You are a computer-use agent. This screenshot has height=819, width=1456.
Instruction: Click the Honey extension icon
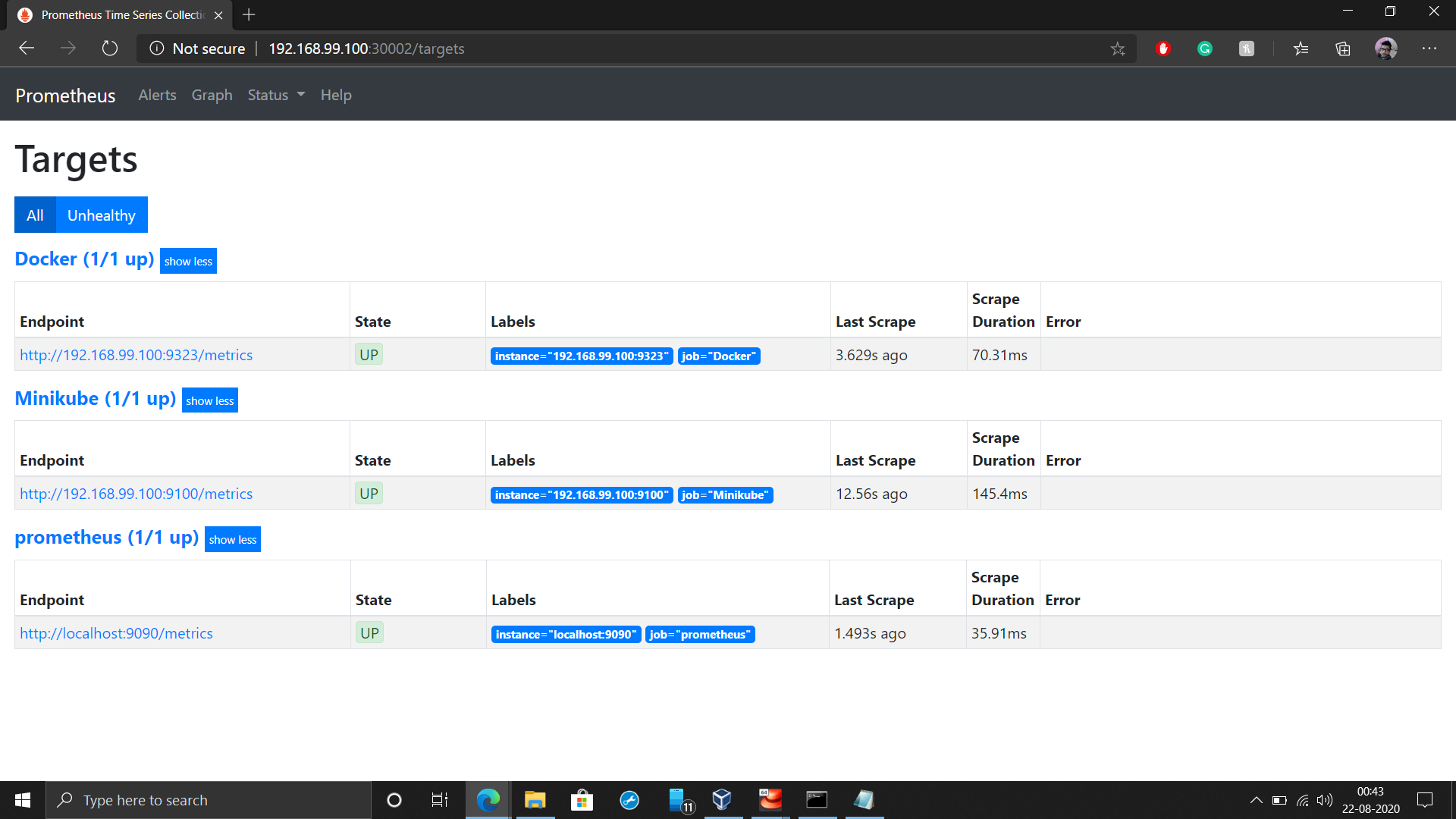click(1247, 48)
